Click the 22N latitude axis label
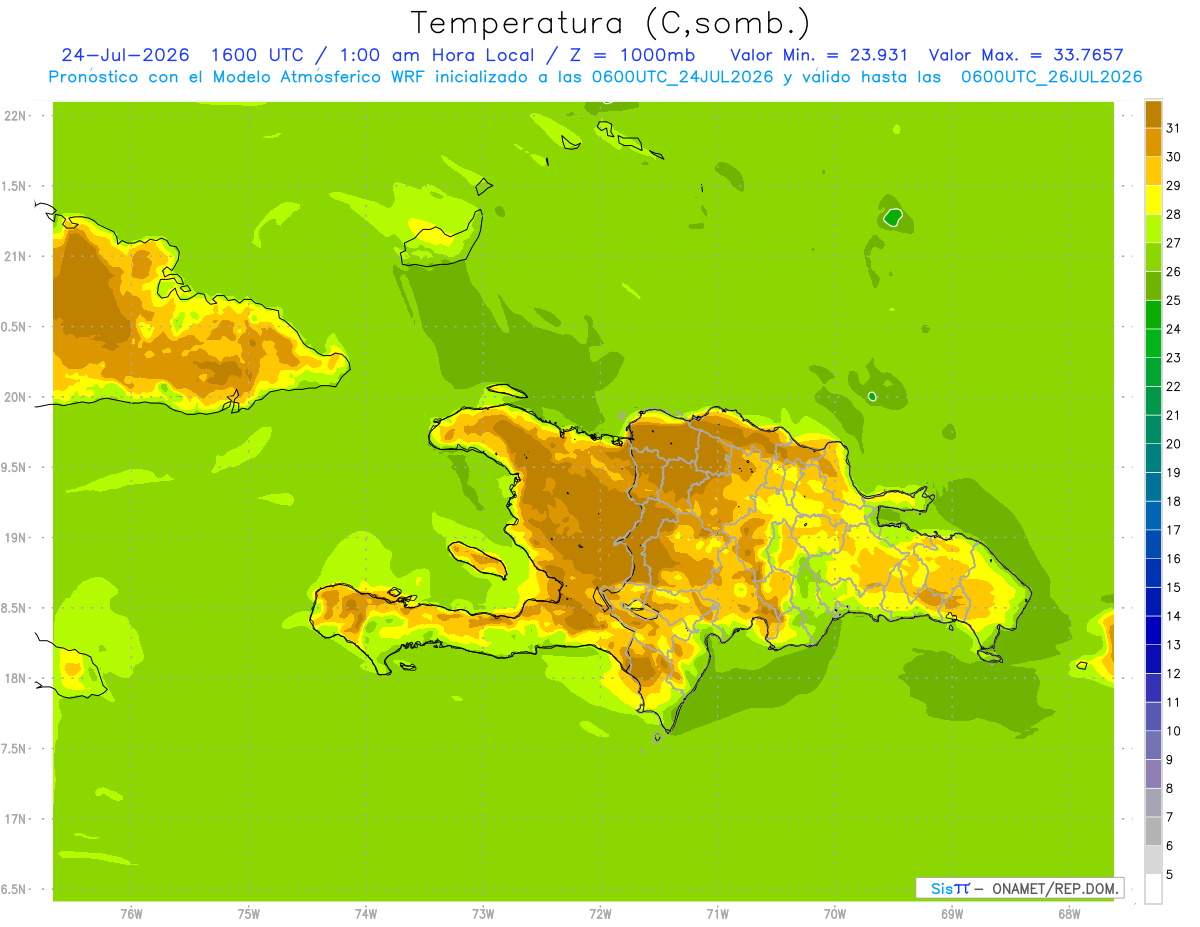1200x927 pixels. 15,116
